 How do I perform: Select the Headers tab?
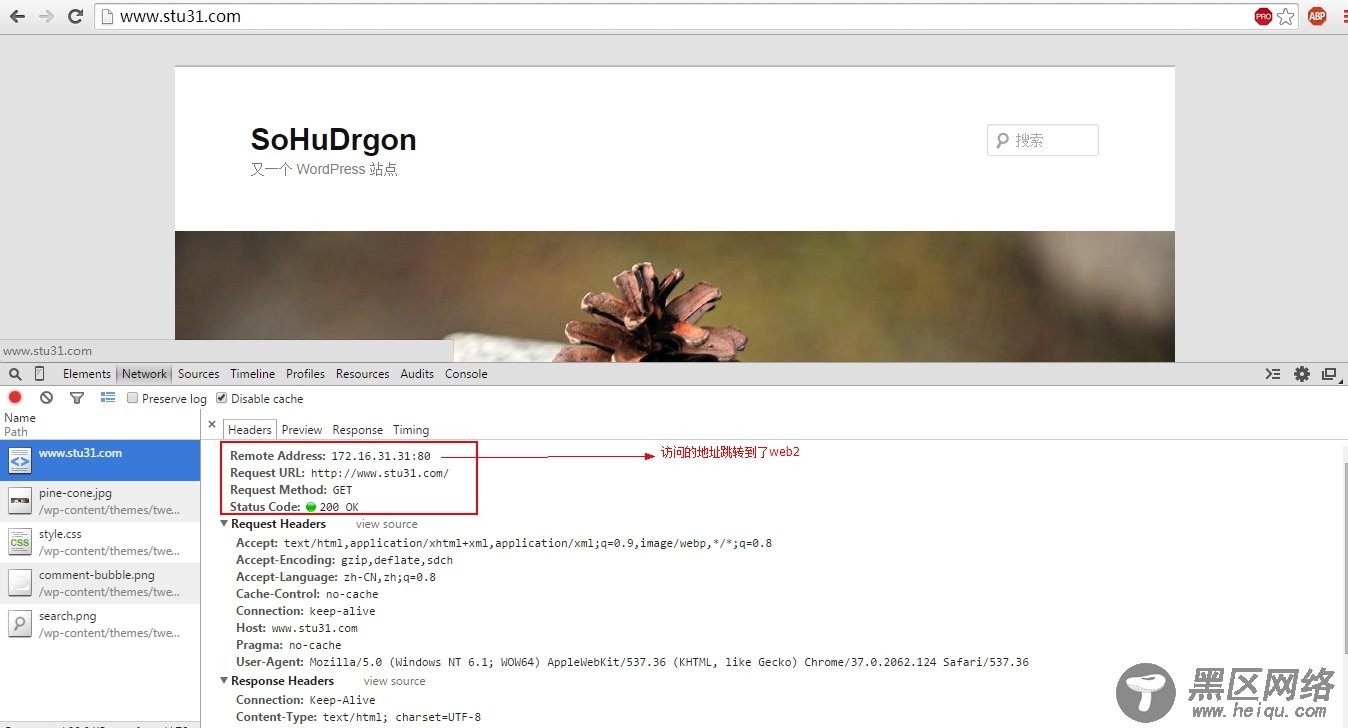[x=250, y=430]
